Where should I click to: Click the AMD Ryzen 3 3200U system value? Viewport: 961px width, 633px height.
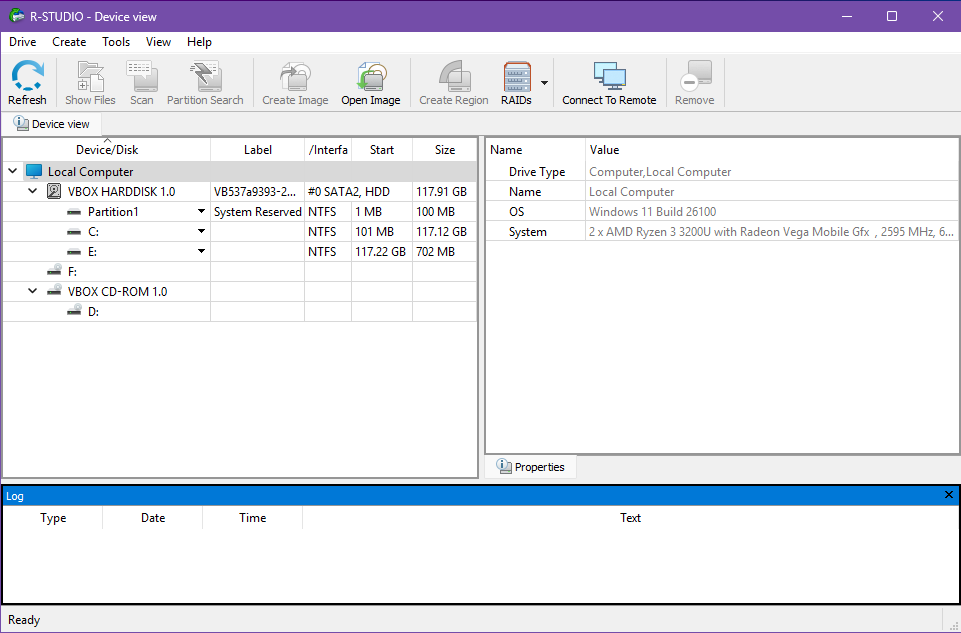(x=771, y=232)
